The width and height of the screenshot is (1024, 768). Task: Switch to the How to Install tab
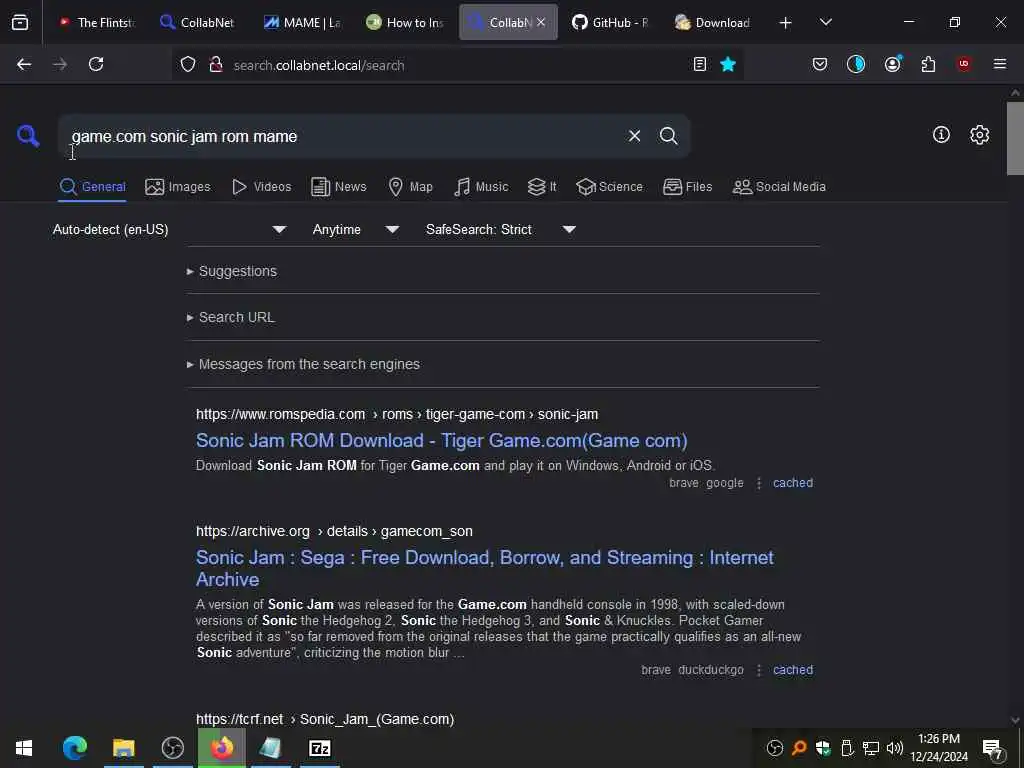404,22
